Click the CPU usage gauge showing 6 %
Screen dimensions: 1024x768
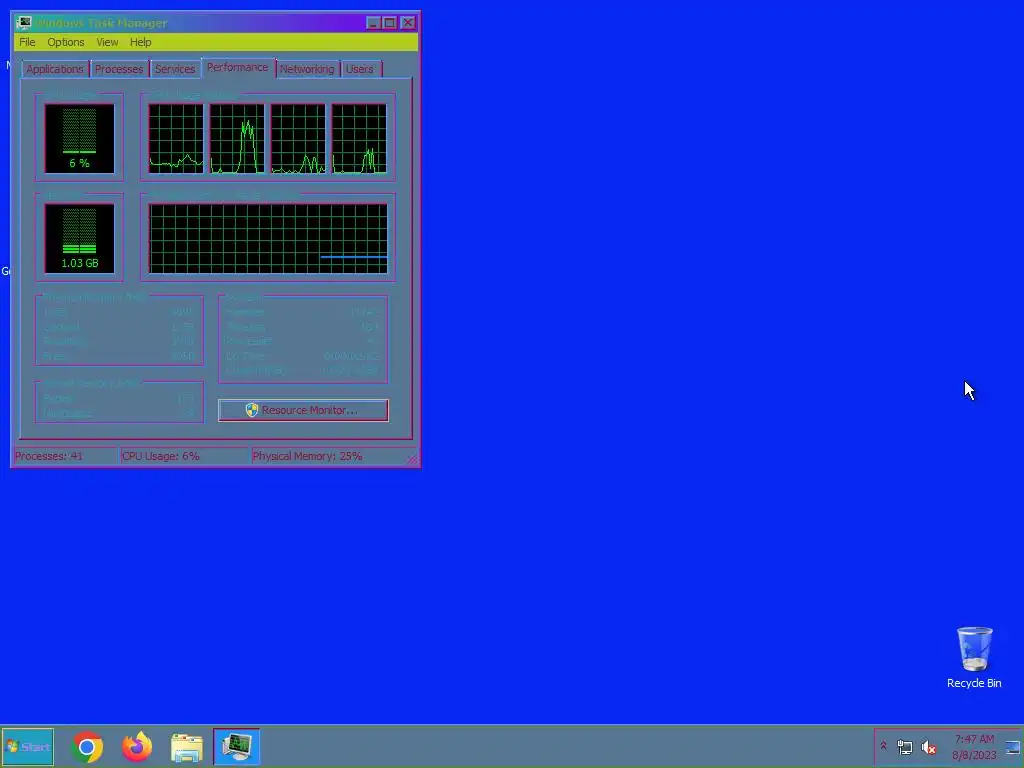(x=79, y=138)
